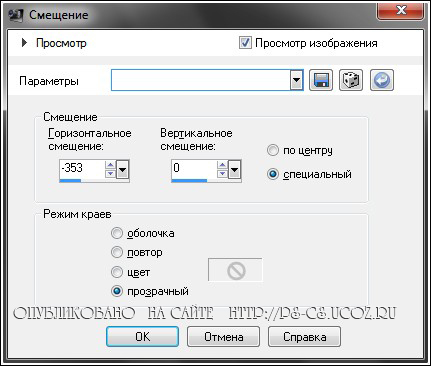Click the randomize parameters dice icon
The height and width of the screenshot is (366, 431).
coord(351,80)
